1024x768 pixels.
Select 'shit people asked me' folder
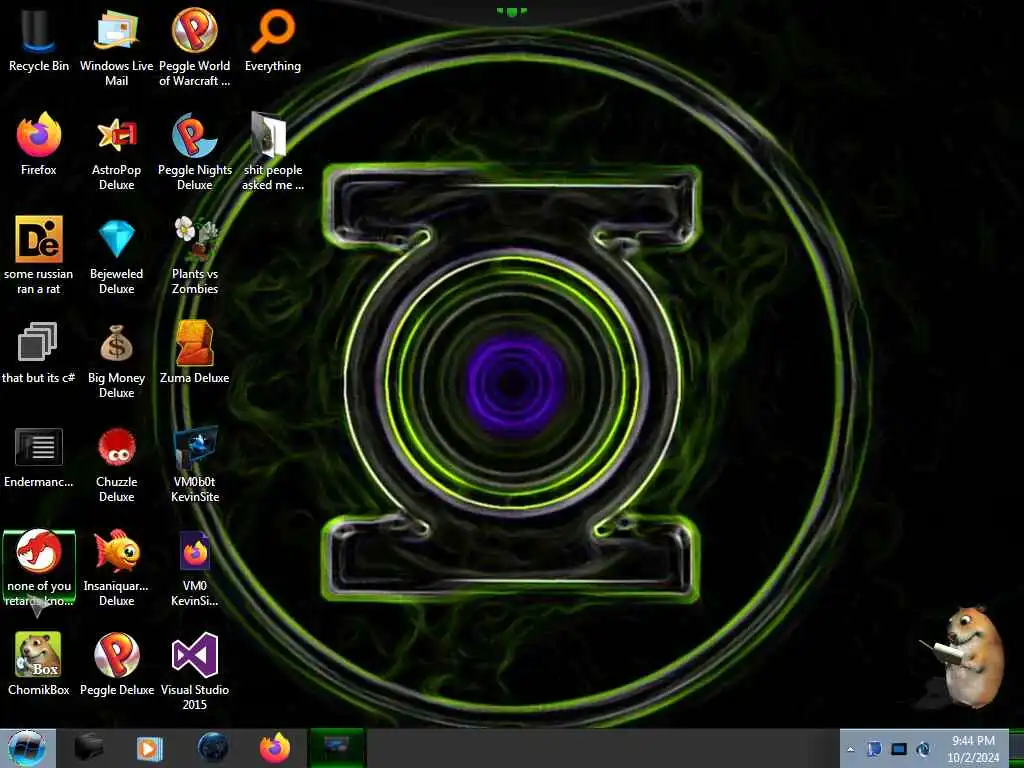(273, 152)
